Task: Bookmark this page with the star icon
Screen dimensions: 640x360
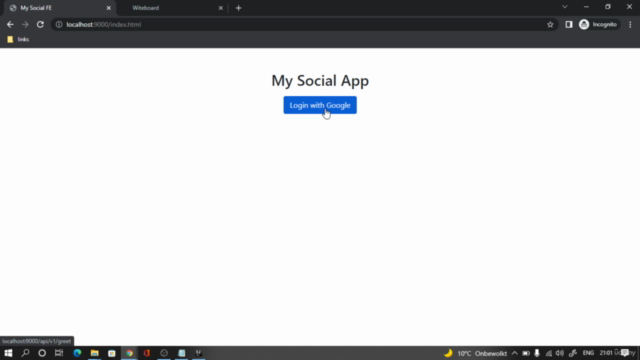Action: [x=550, y=24]
